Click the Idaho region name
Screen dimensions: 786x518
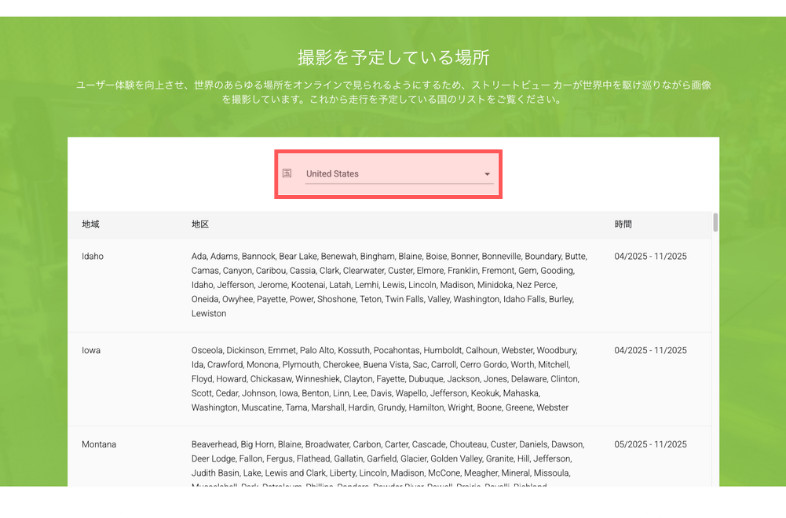click(x=92, y=256)
